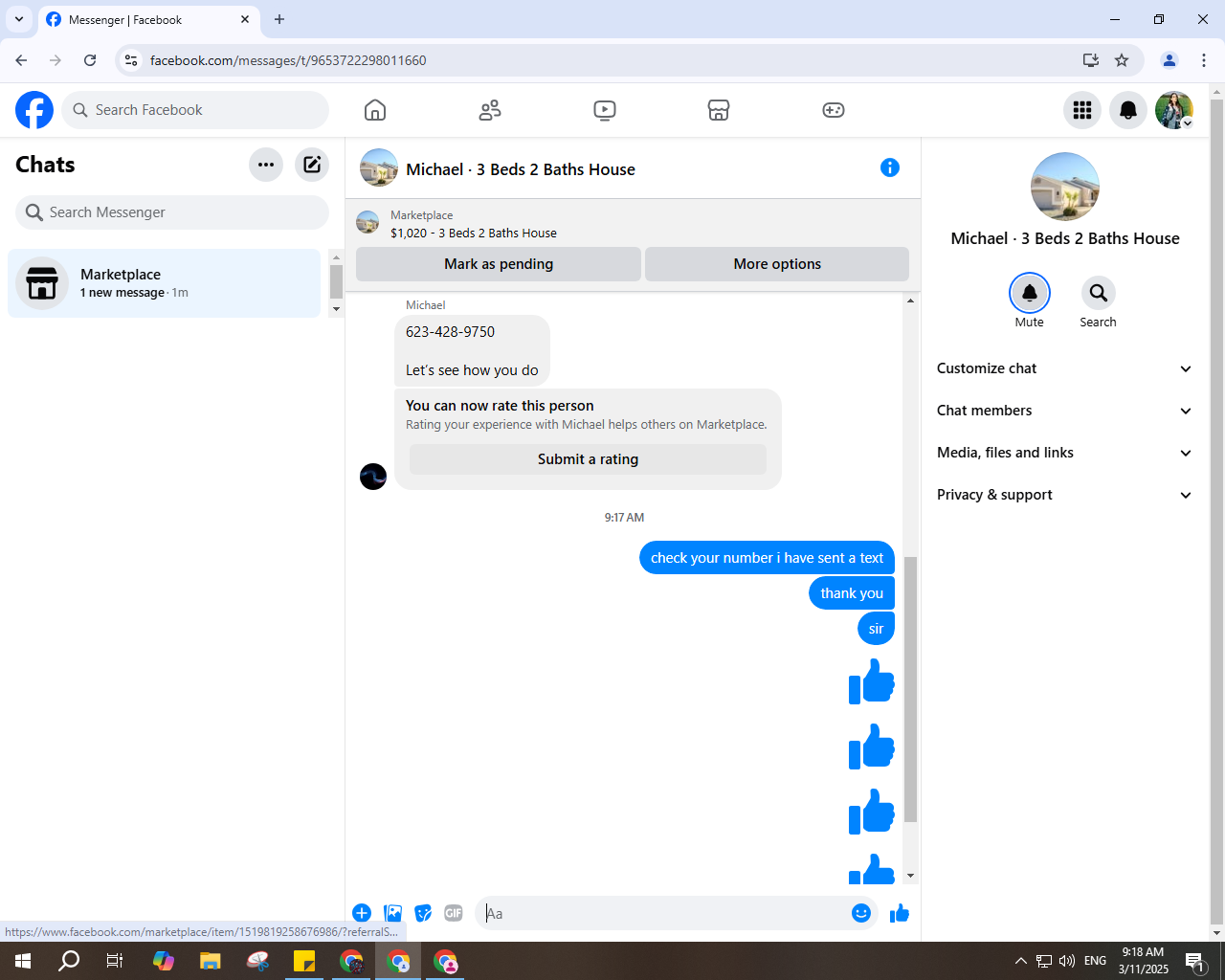
Task: Expand Media, files and links section
Action: (x=1065, y=453)
